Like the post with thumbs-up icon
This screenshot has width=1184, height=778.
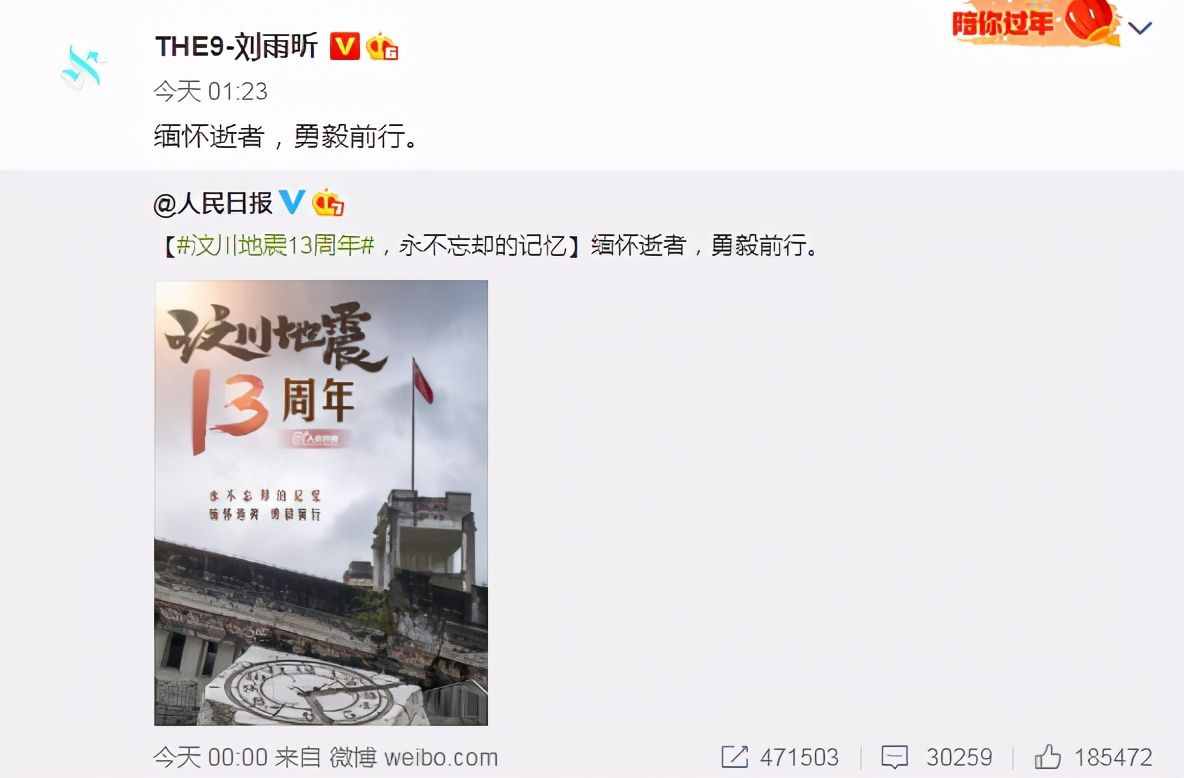(1047, 756)
